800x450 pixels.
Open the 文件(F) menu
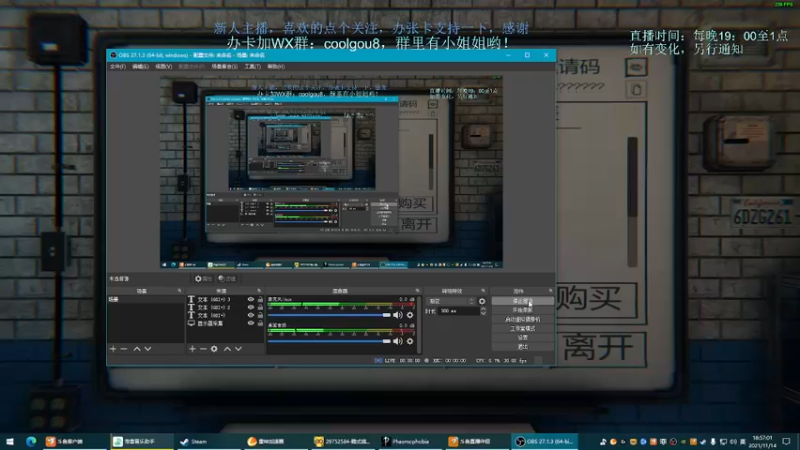tap(118, 66)
